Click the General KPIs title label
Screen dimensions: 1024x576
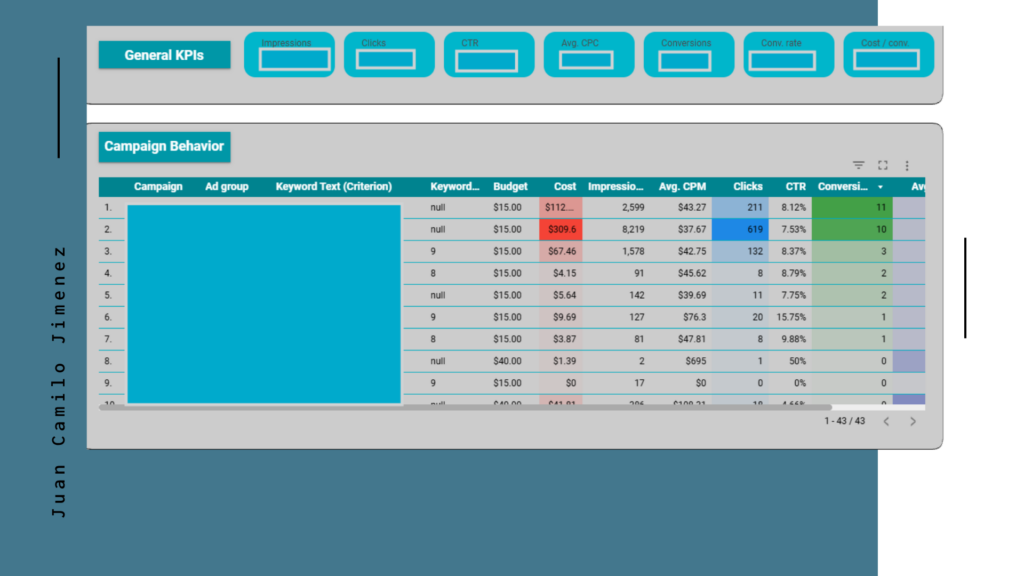coord(165,55)
